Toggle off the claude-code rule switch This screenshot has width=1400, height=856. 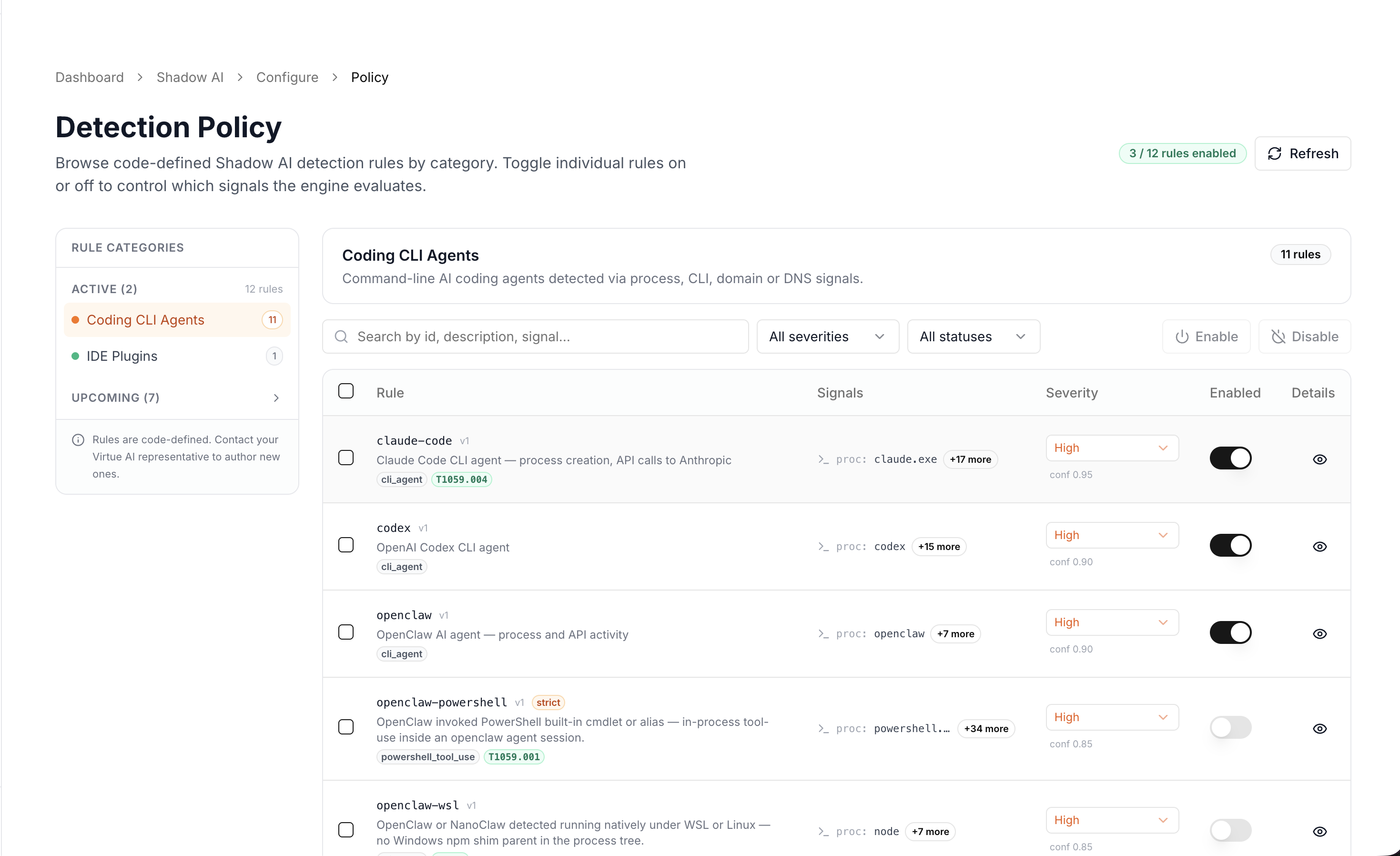[x=1230, y=458]
